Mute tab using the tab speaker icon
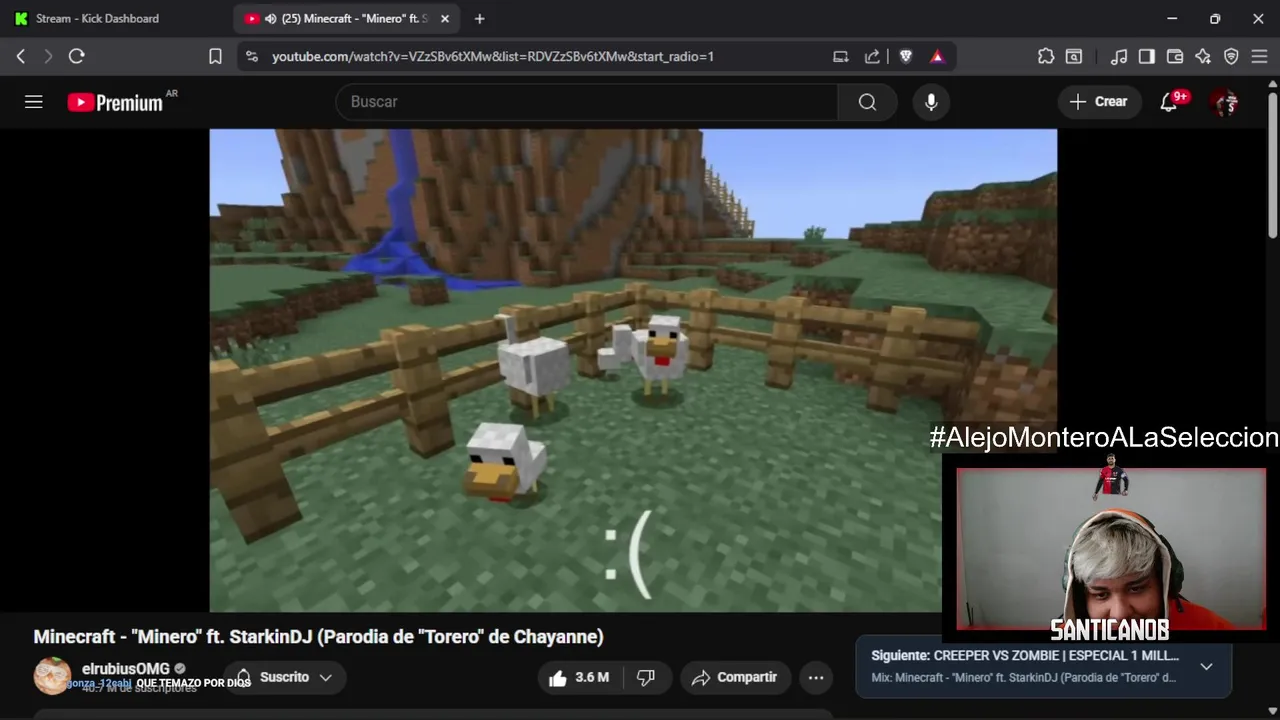This screenshot has width=1280, height=720. tap(271, 19)
